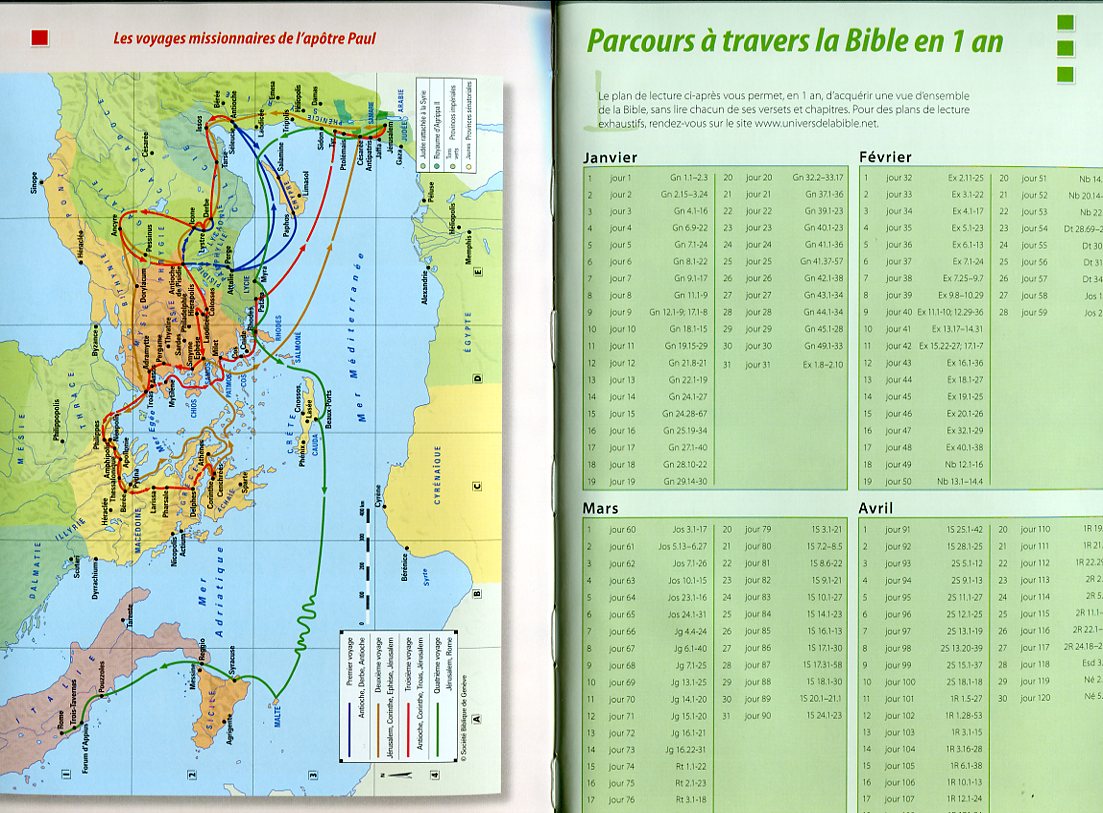Viewport: 1103px width, 813px height.
Task: Click the reading "1S 20.1–21.1"
Action: 821,699
